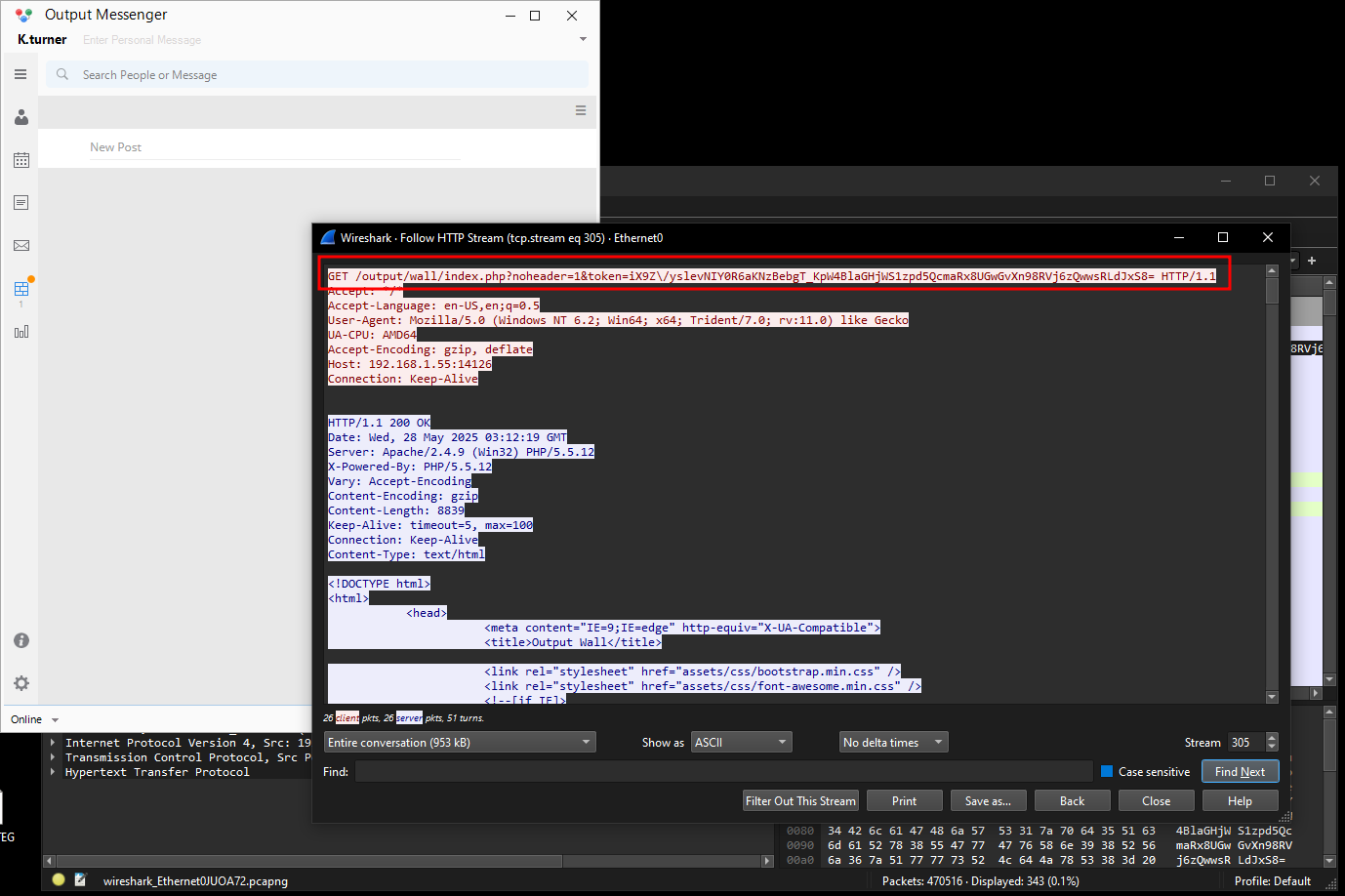
Task: Click the Back button
Action: pyautogui.click(x=1072, y=800)
